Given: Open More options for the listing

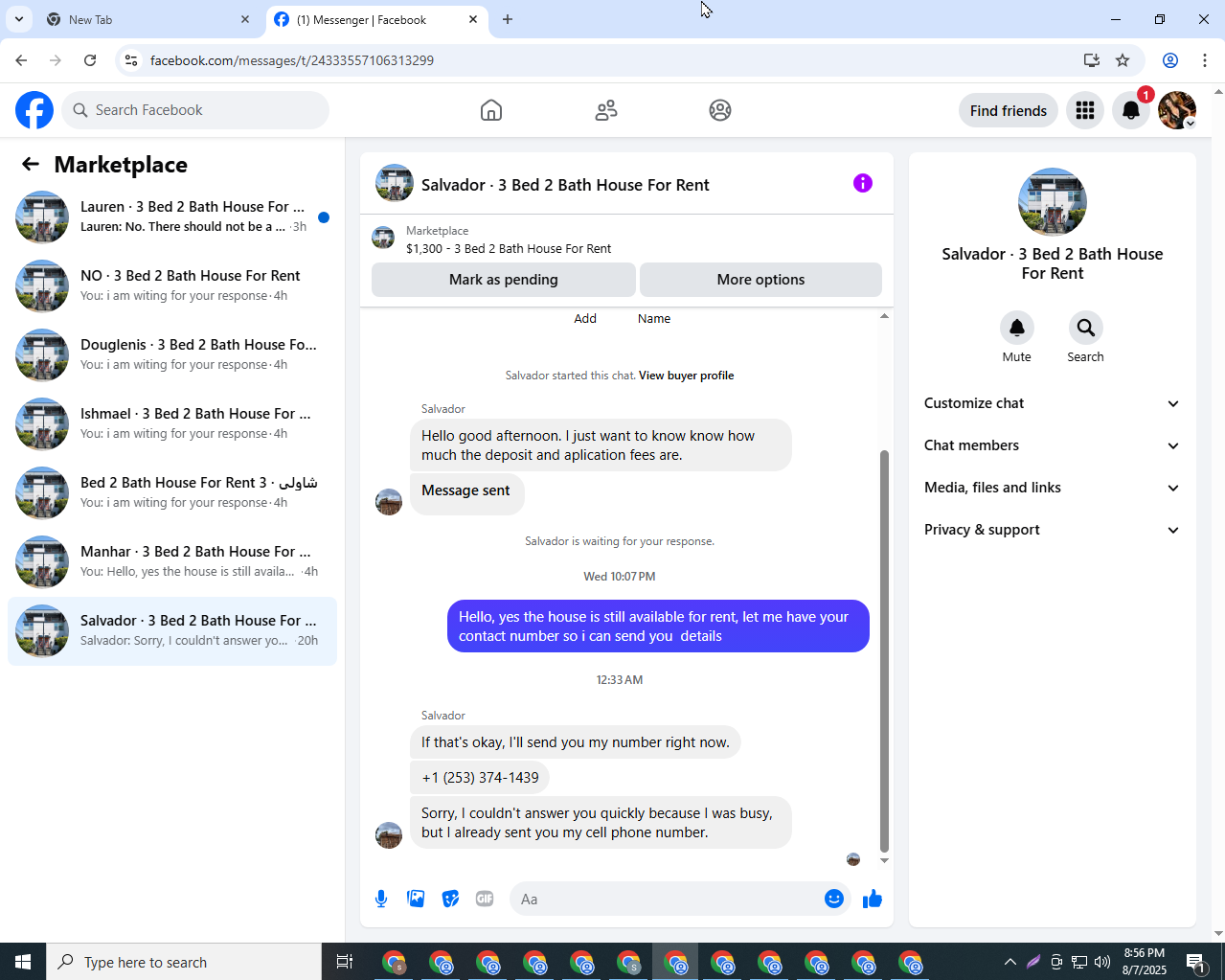Looking at the screenshot, I should coord(760,280).
